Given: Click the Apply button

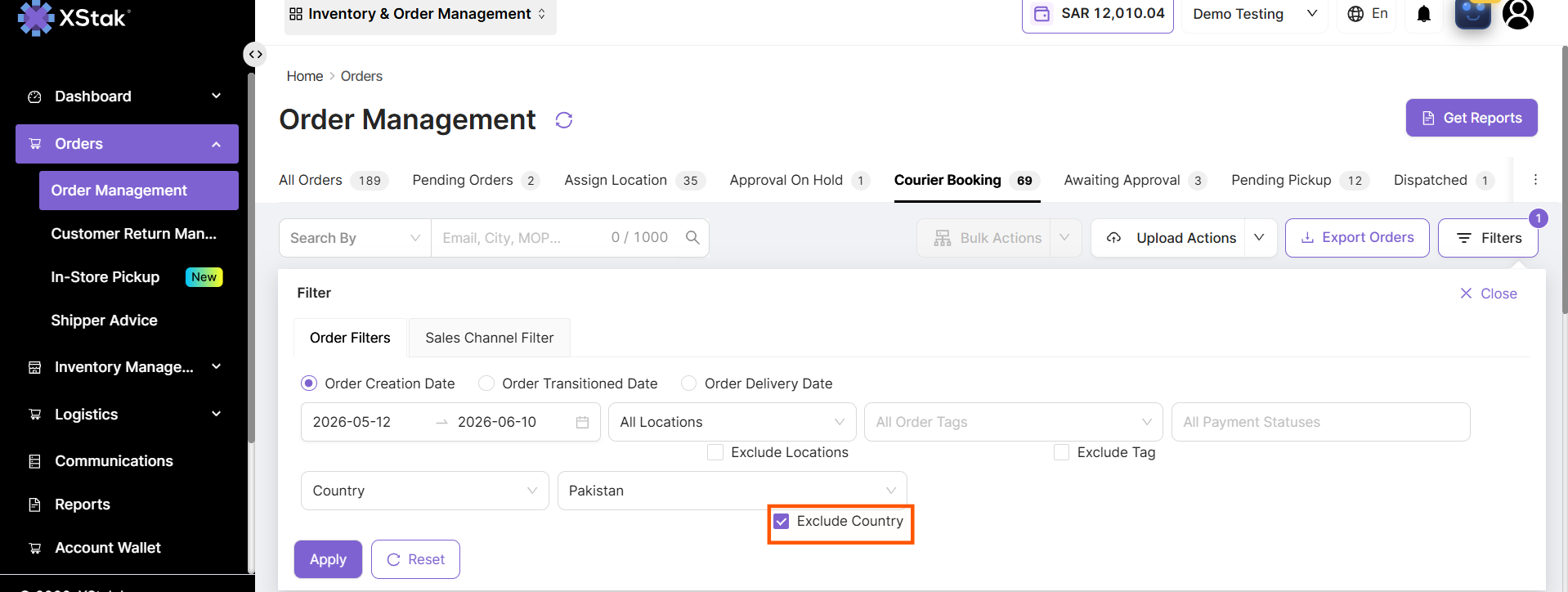Looking at the screenshot, I should pos(328,559).
